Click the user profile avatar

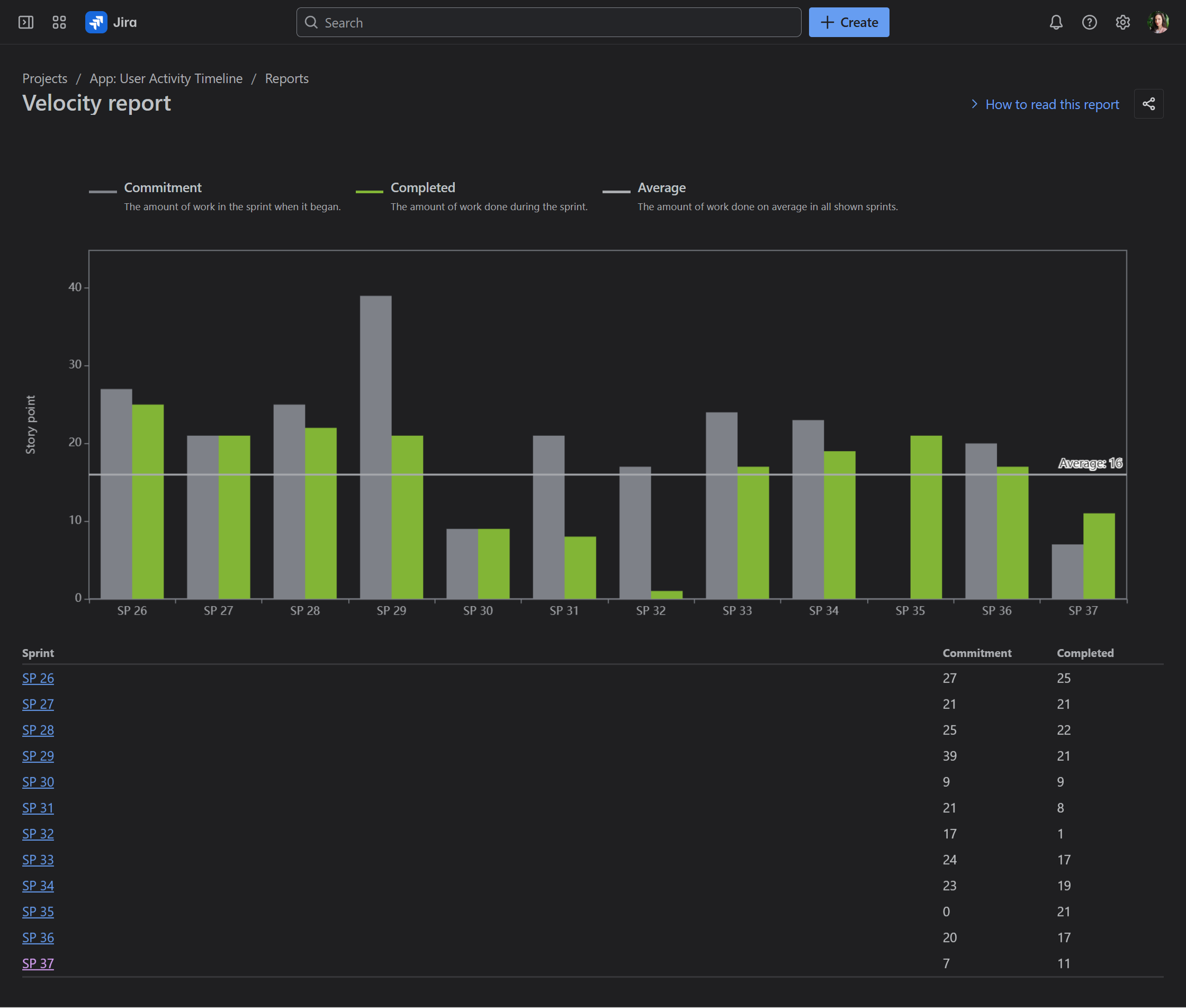point(1157,22)
